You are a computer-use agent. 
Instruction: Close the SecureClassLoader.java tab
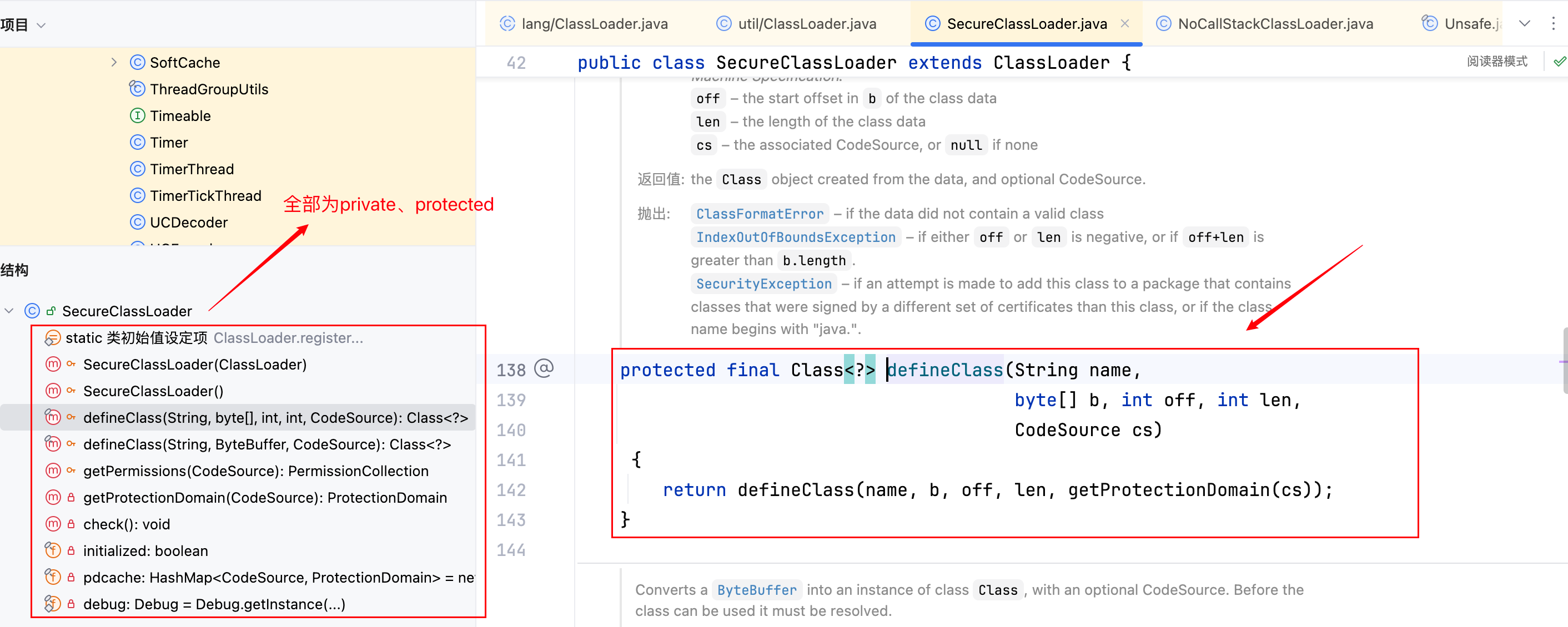tap(1125, 24)
